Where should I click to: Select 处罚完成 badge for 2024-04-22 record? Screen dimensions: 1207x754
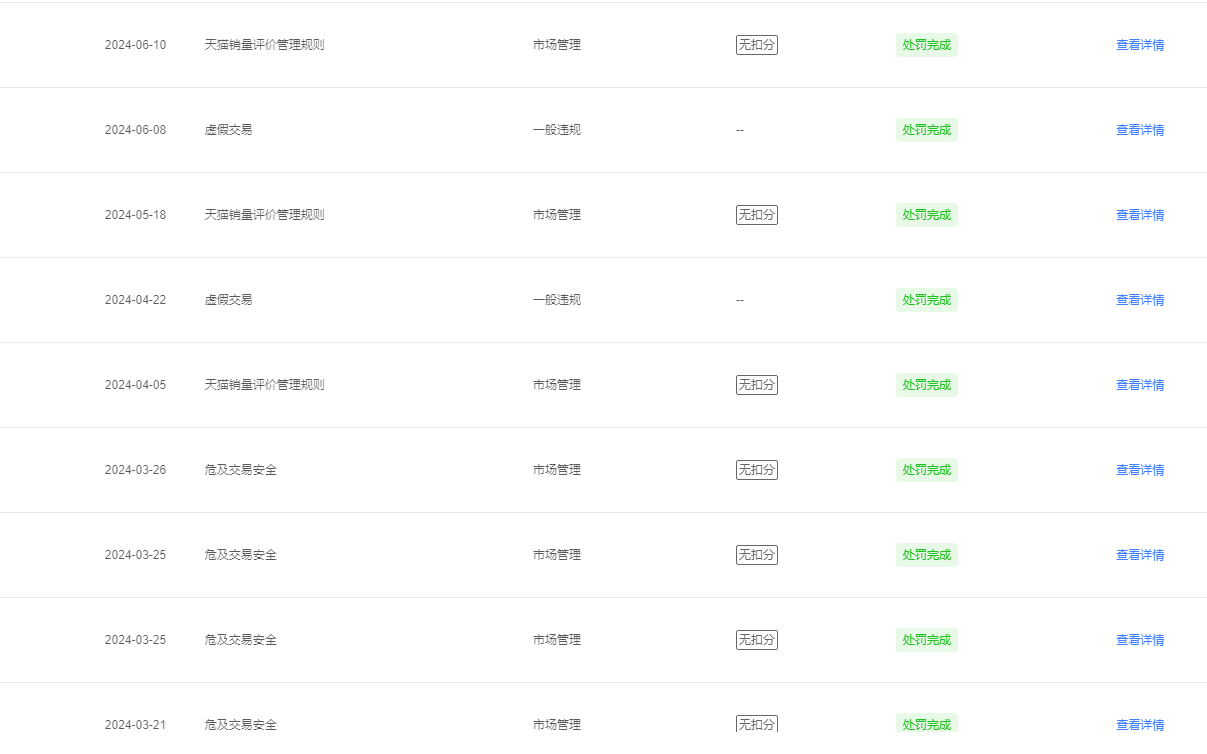(927, 300)
